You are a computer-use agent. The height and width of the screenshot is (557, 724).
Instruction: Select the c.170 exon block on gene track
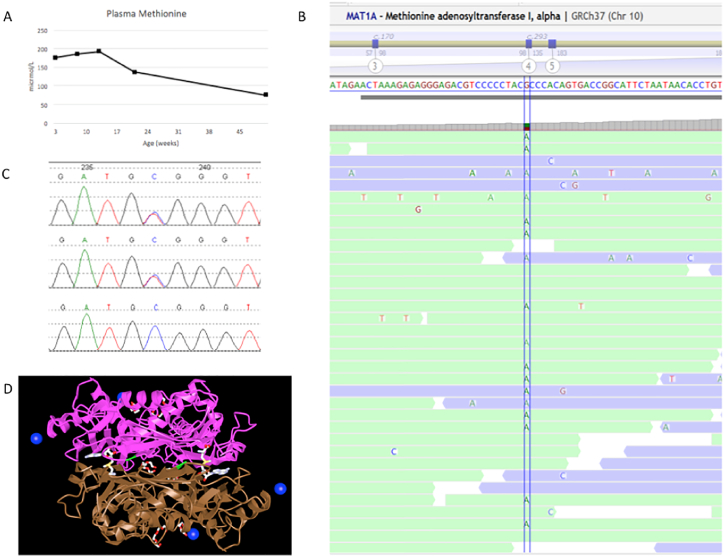point(375,44)
